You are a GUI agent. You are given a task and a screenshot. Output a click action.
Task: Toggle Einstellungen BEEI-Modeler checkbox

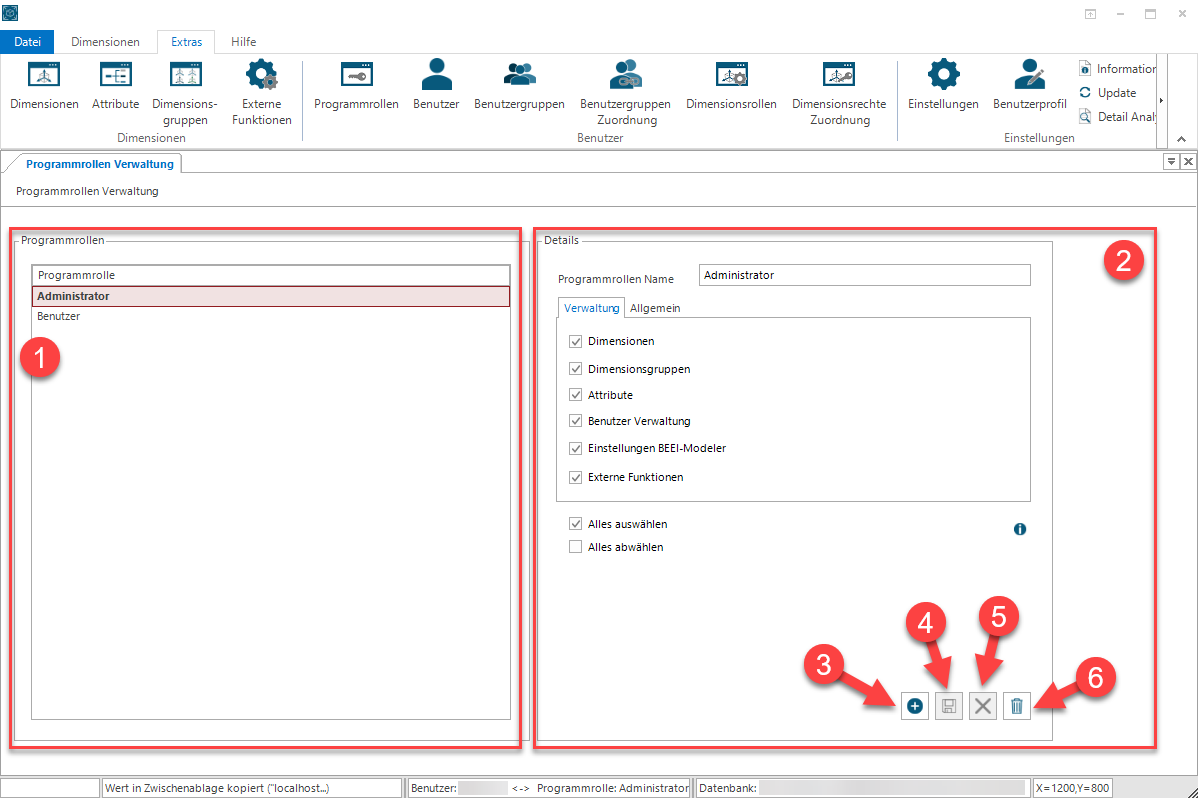tap(575, 448)
